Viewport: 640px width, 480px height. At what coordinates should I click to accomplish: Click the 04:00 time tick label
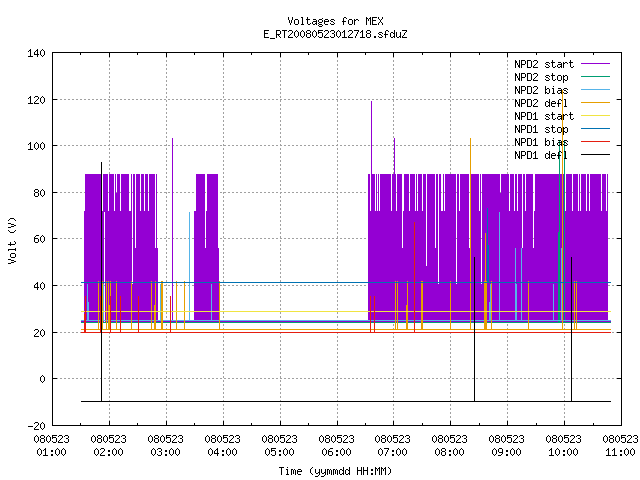point(222,453)
